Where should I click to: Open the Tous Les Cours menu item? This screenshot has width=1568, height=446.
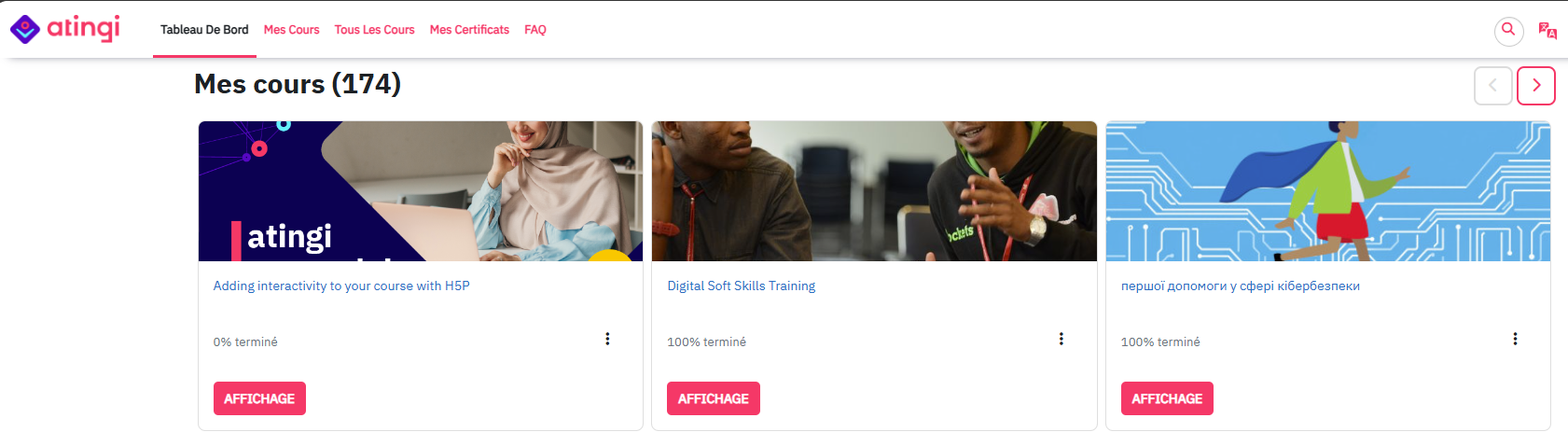(374, 30)
